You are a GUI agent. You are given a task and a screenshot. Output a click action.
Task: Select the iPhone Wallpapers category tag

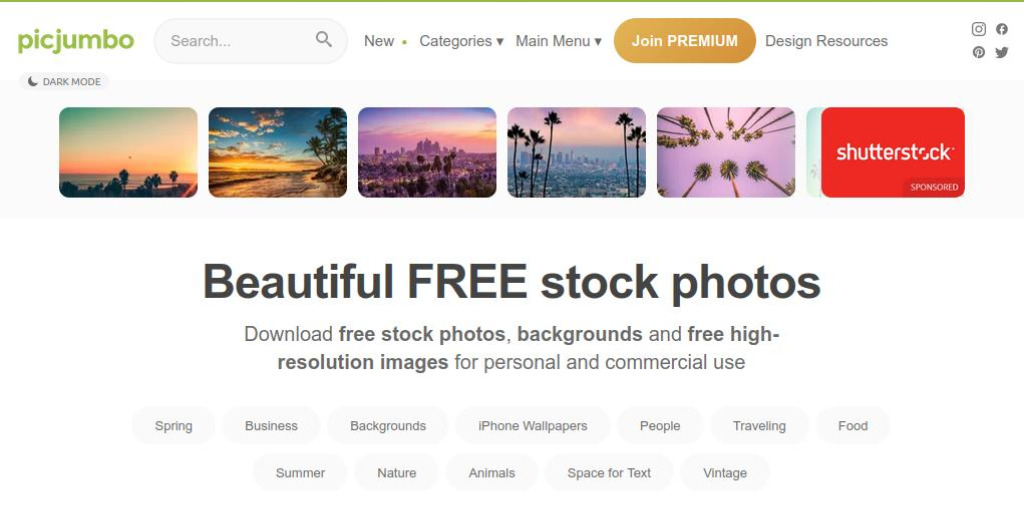click(532, 426)
